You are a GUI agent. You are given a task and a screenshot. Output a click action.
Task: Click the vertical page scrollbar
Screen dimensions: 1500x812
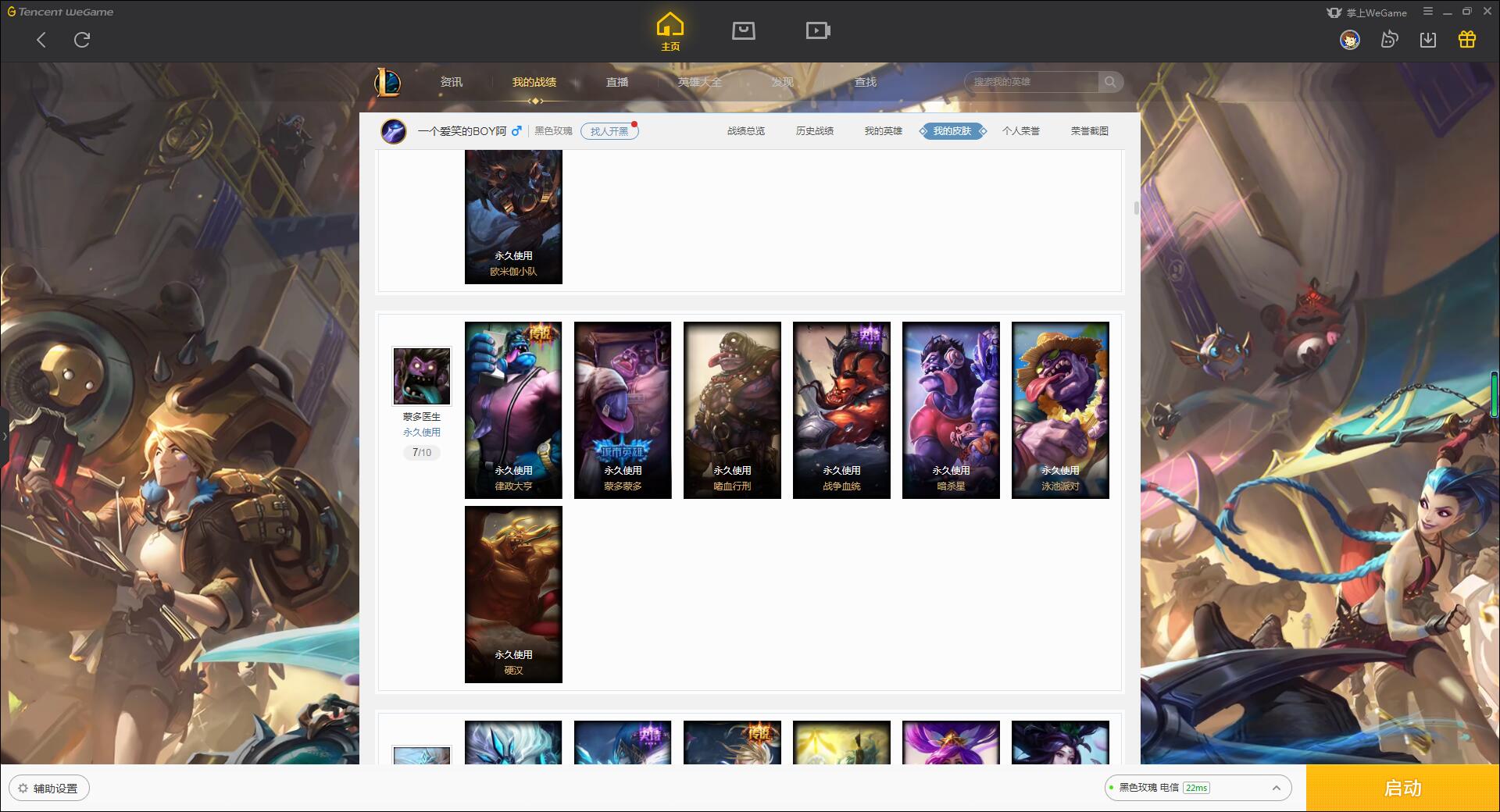point(1136,208)
